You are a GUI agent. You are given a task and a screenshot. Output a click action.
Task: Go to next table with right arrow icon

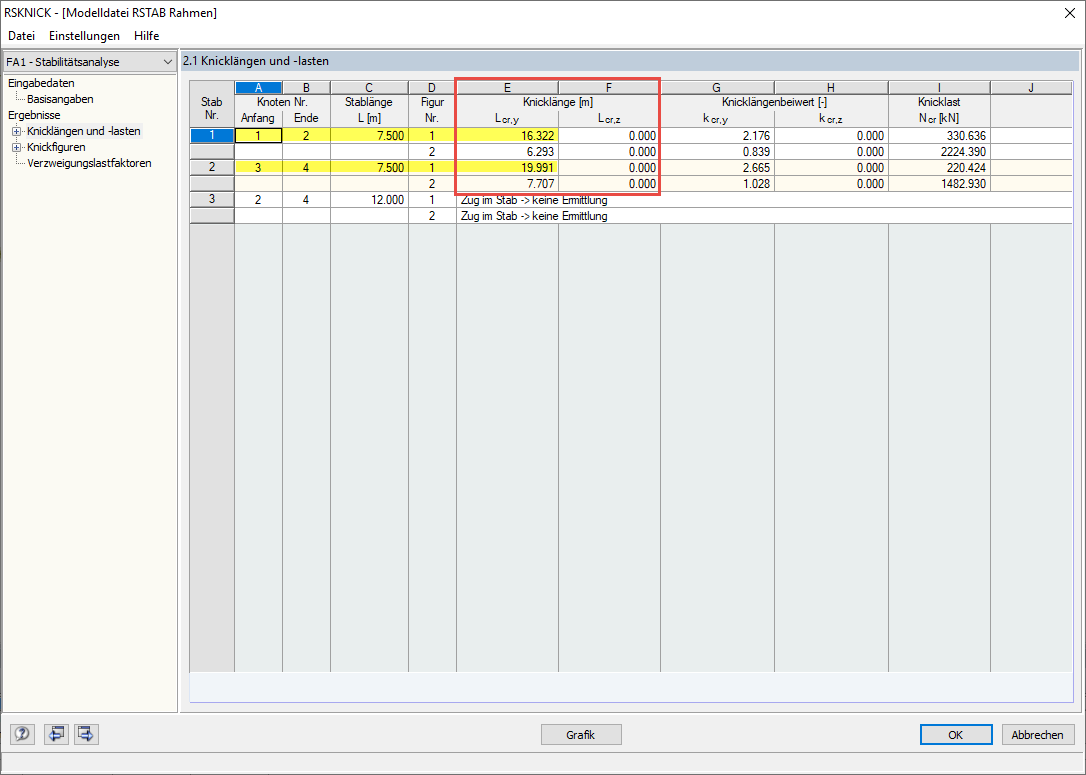pos(87,733)
